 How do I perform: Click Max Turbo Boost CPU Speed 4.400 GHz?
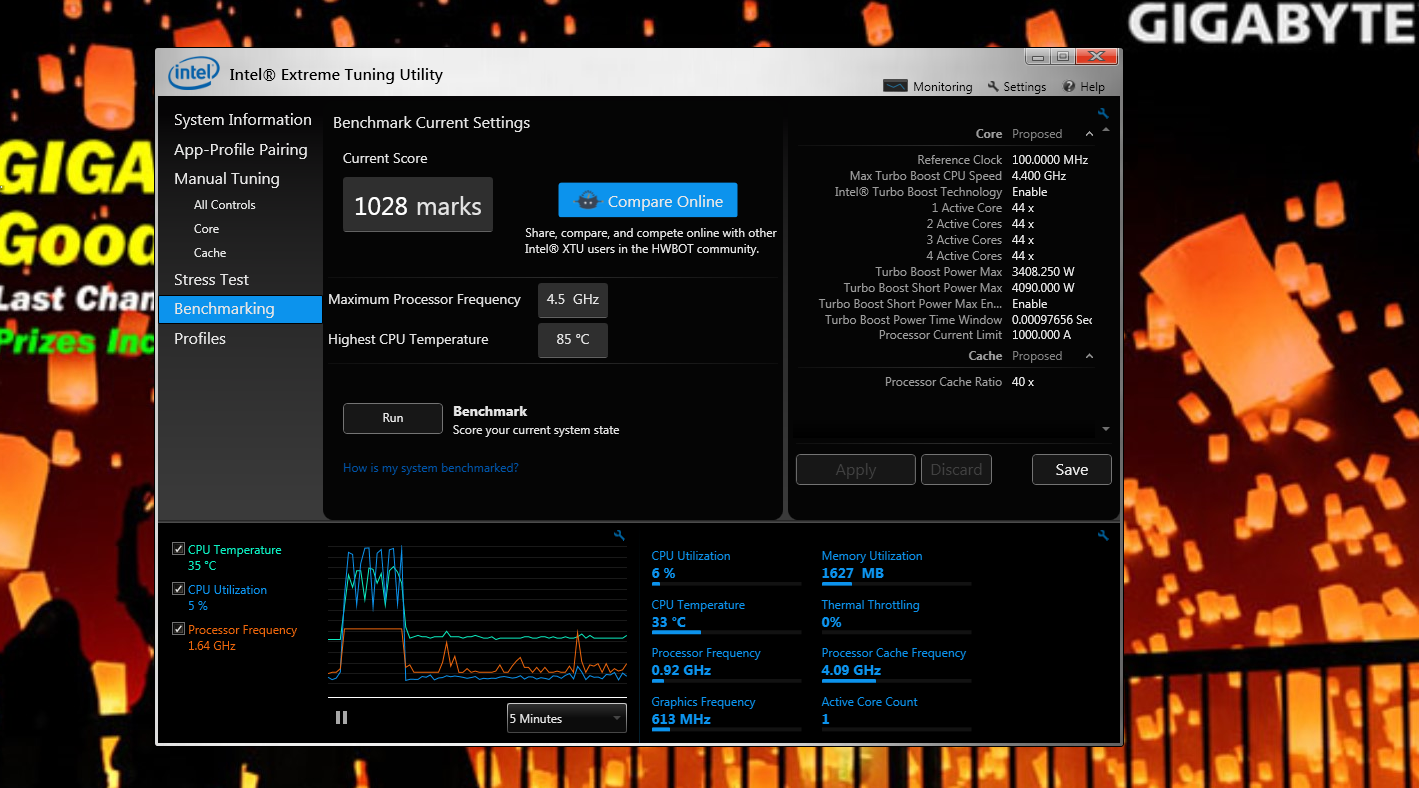pos(1039,176)
